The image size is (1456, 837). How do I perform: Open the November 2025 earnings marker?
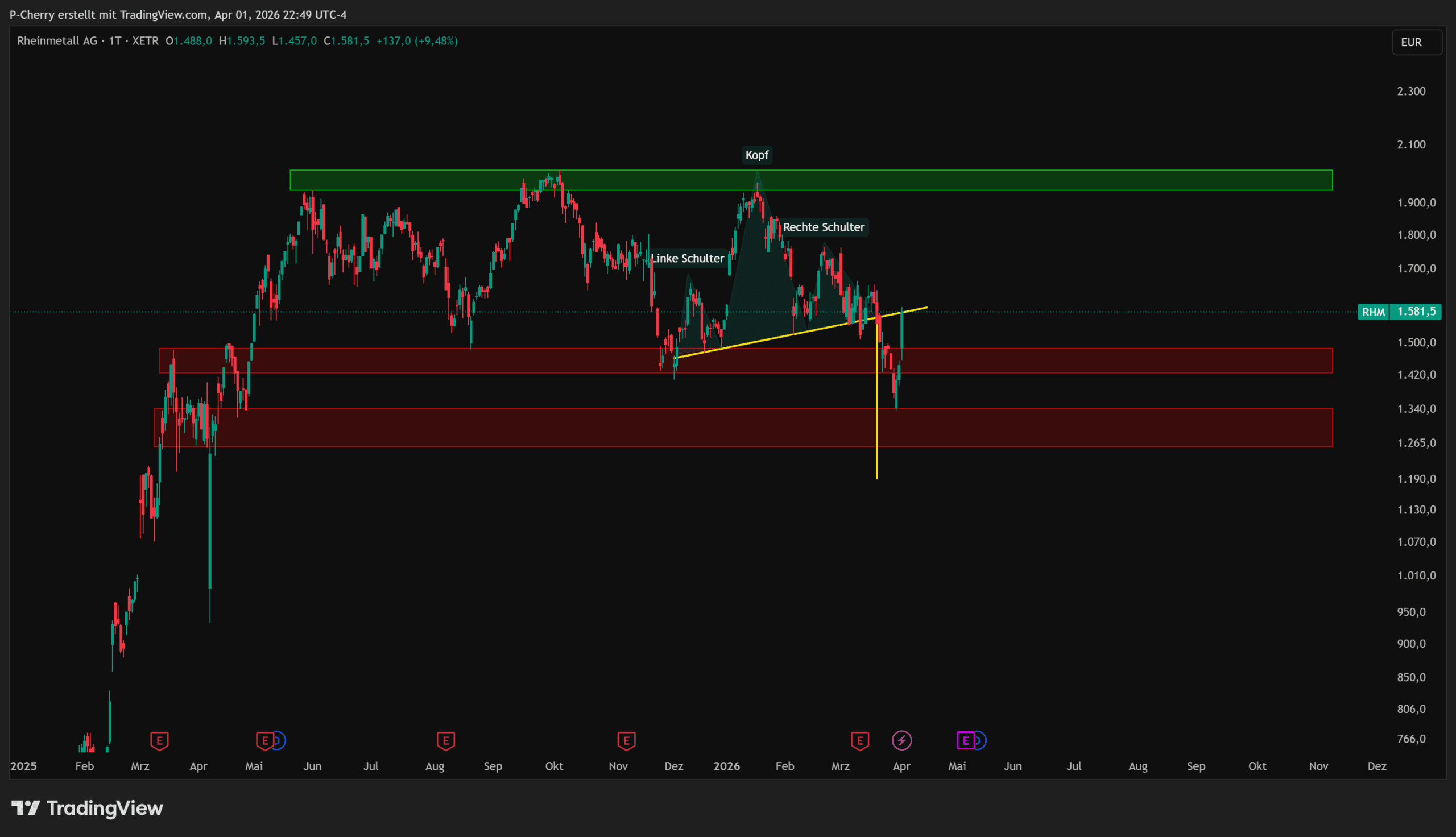click(626, 740)
